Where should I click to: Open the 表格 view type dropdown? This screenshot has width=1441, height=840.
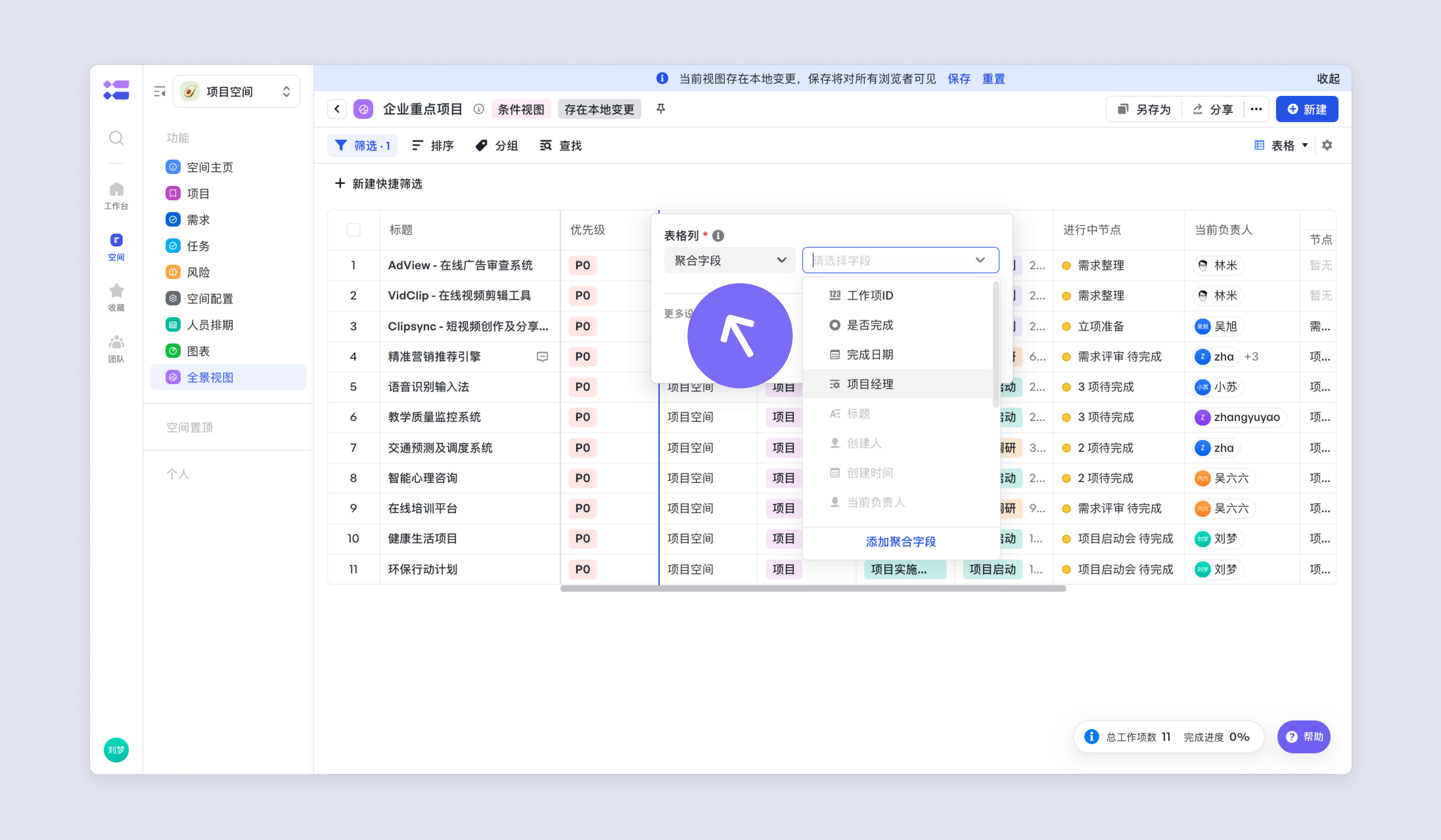tap(1281, 145)
